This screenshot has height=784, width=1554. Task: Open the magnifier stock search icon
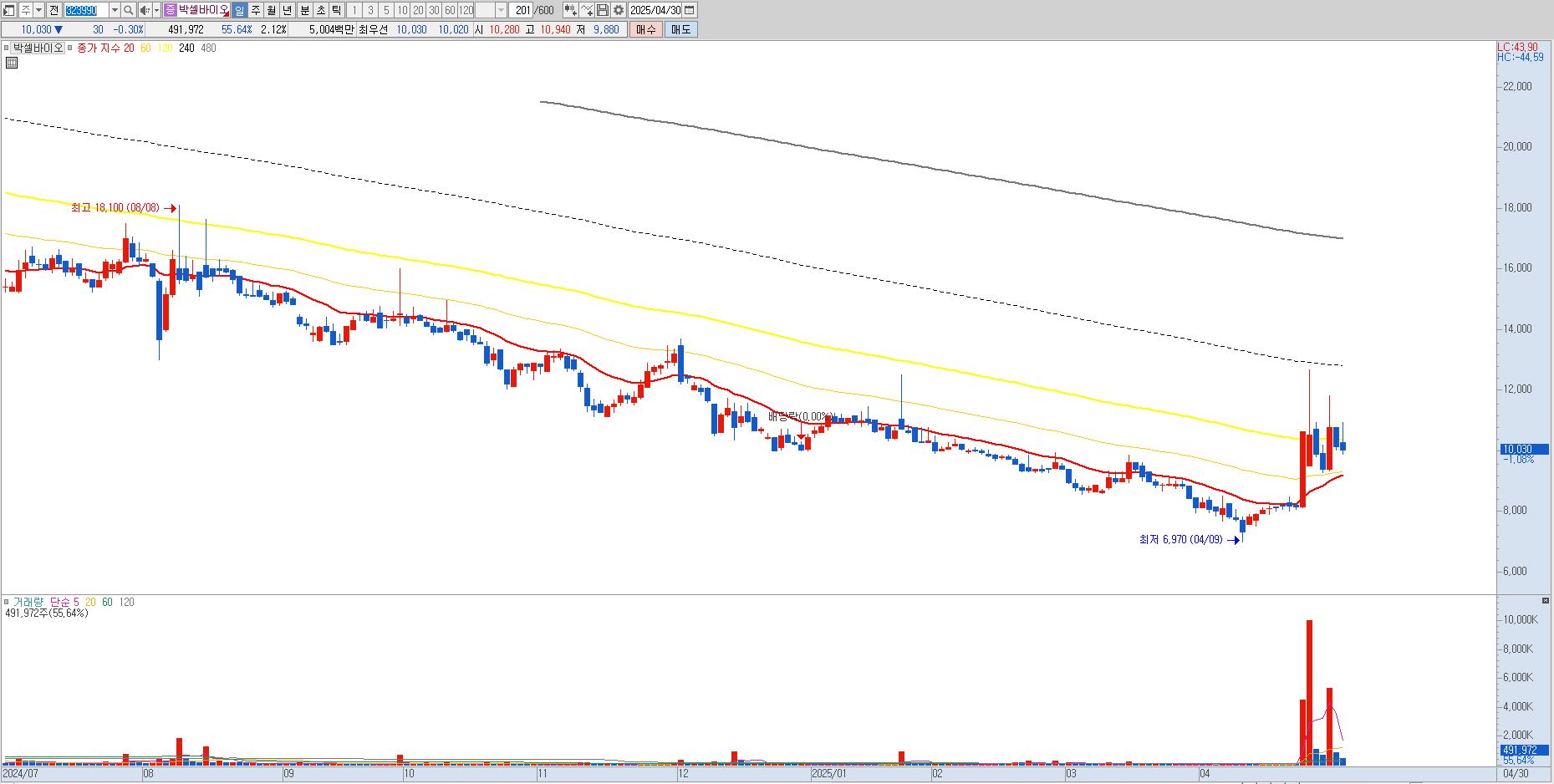coord(129,10)
